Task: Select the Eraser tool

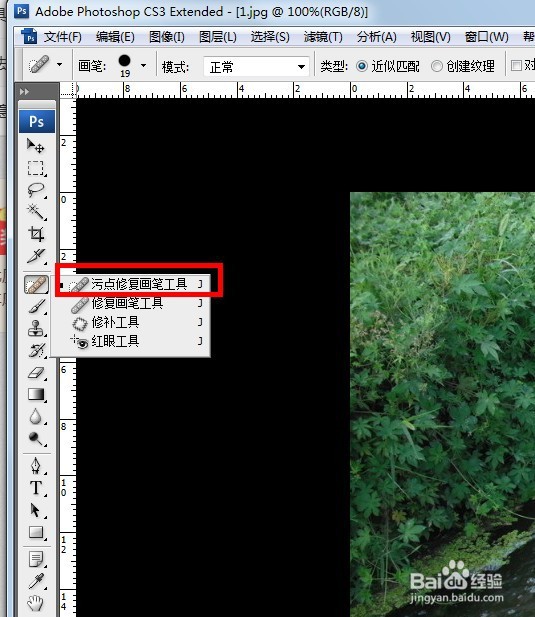Action: coord(36,372)
